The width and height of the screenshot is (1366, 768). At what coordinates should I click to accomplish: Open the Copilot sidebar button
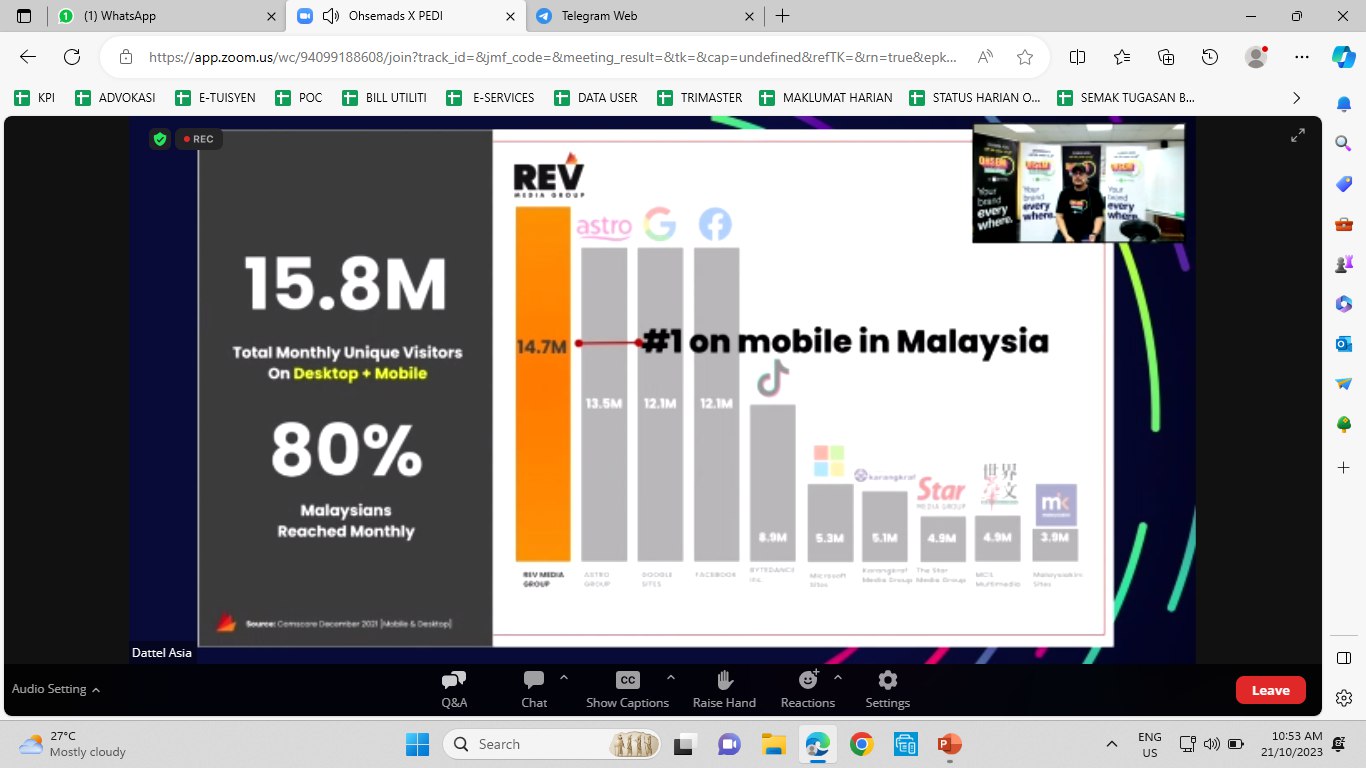[1344, 57]
